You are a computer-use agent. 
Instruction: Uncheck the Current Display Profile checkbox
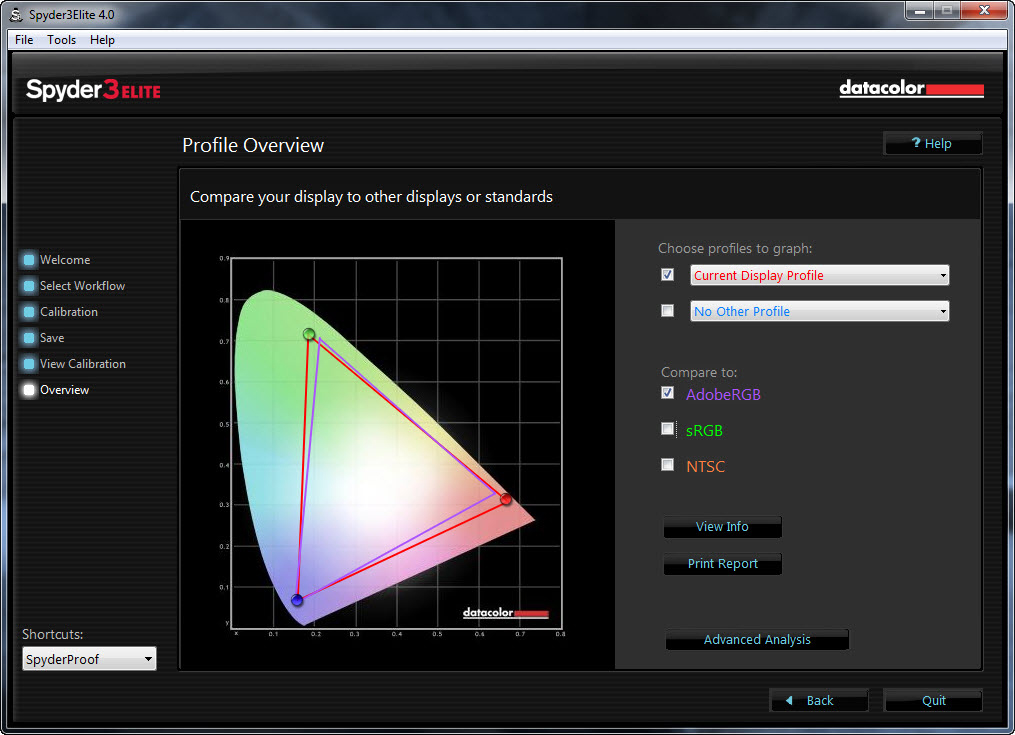point(668,275)
